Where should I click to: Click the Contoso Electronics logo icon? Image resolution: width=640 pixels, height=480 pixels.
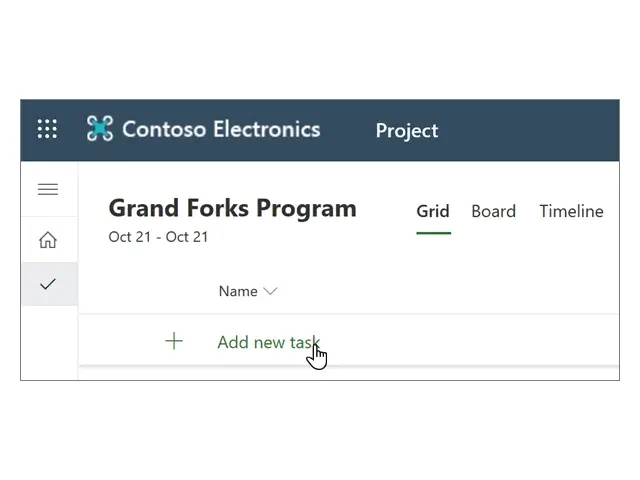coord(100,129)
